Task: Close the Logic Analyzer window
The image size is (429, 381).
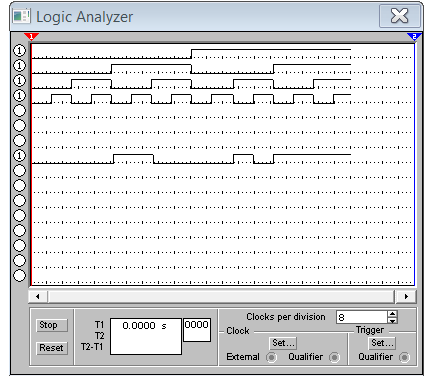Action: coord(399,16)
